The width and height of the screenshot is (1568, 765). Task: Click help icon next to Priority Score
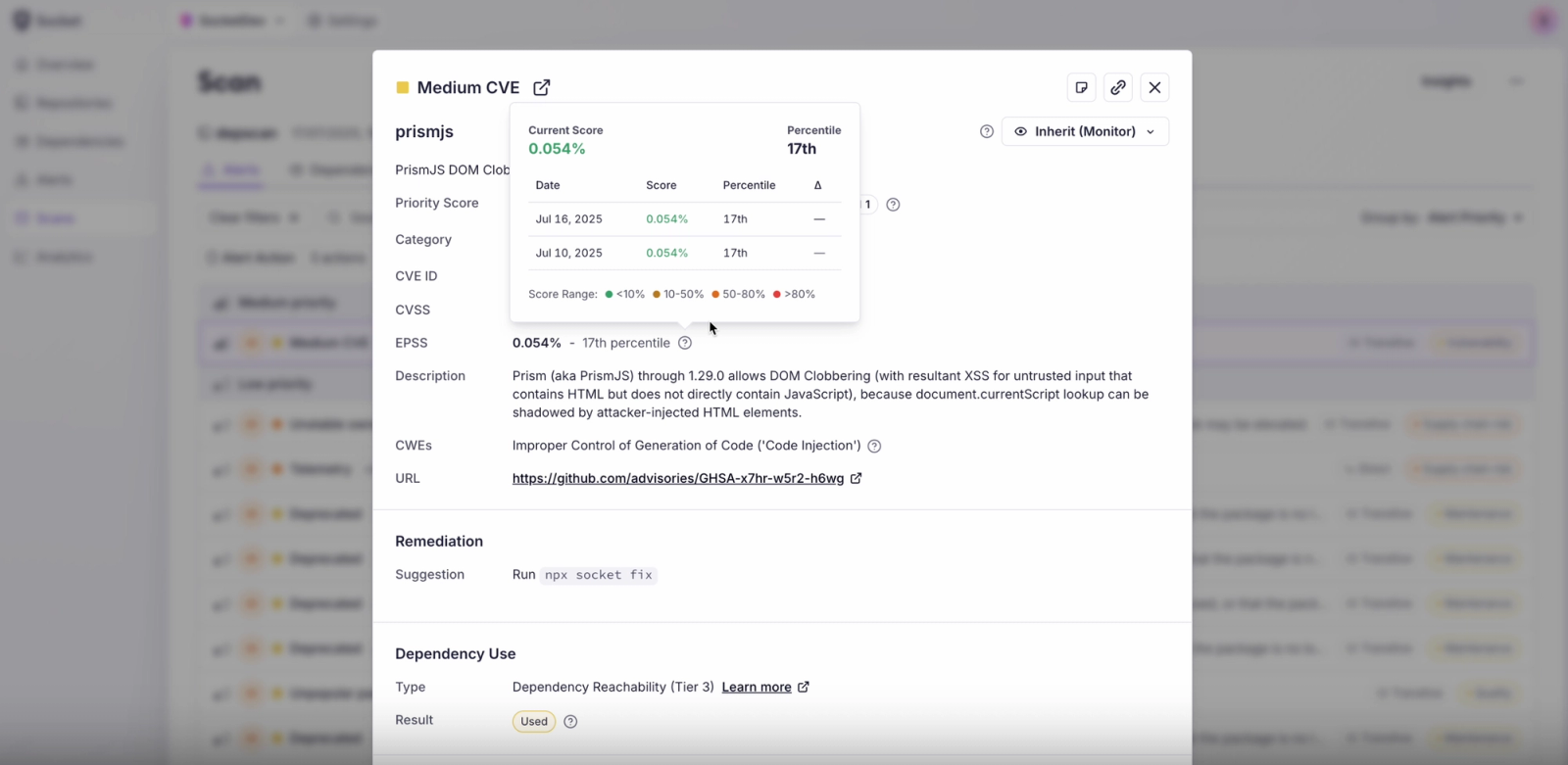(893, 205)
